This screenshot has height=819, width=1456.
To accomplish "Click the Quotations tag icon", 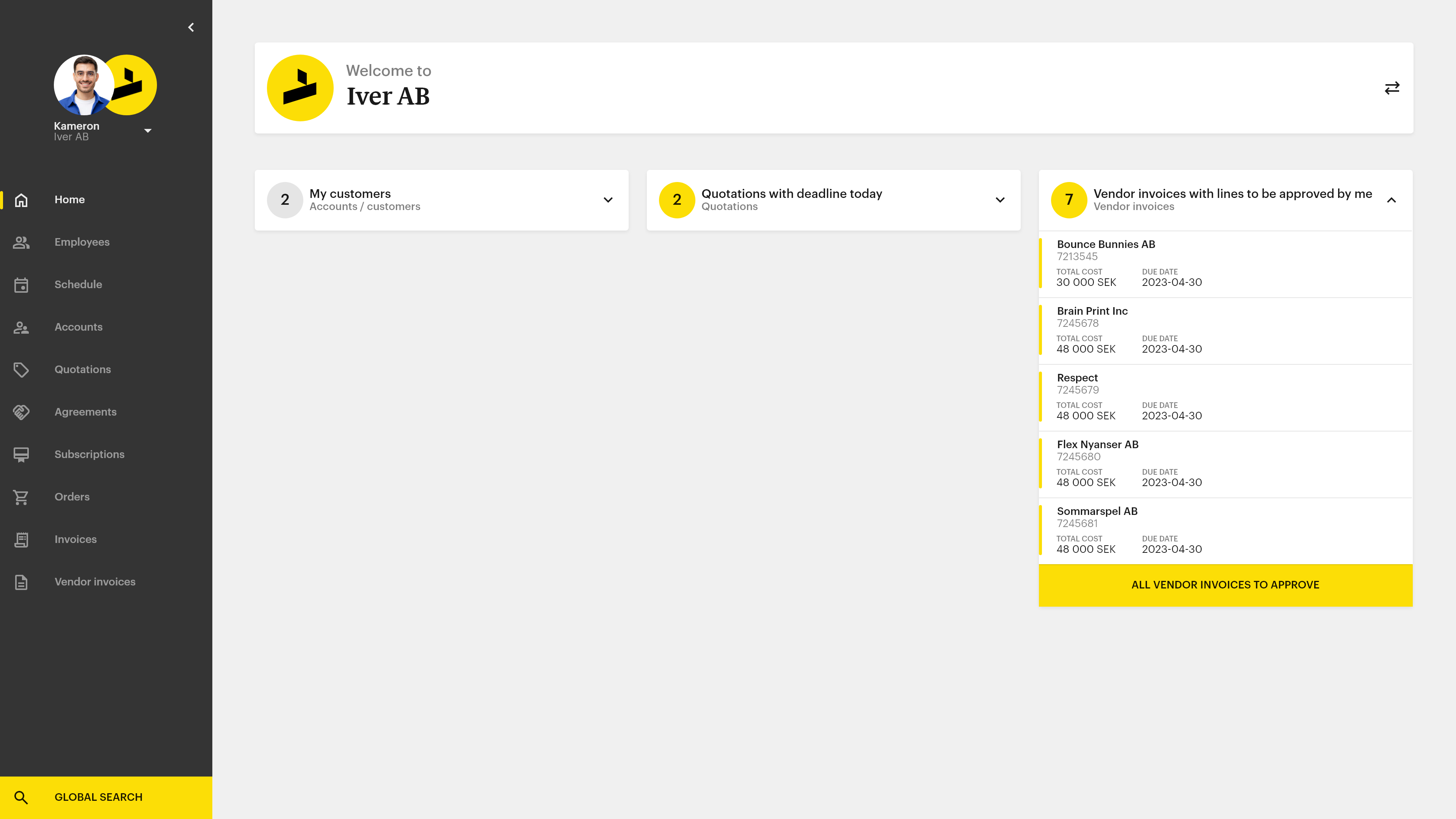I will tap(21, 370).
